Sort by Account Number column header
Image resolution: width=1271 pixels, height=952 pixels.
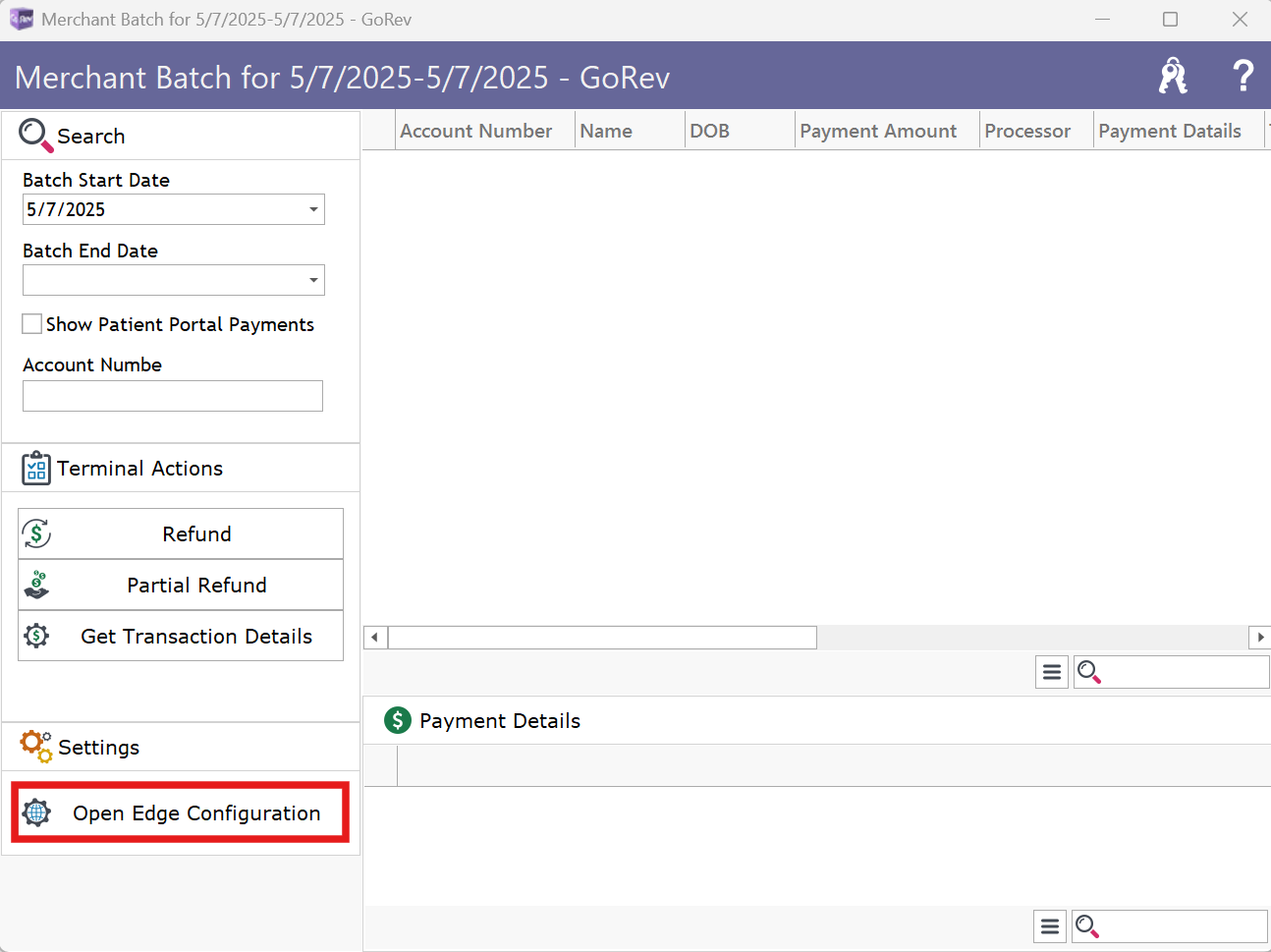point(485,131)
